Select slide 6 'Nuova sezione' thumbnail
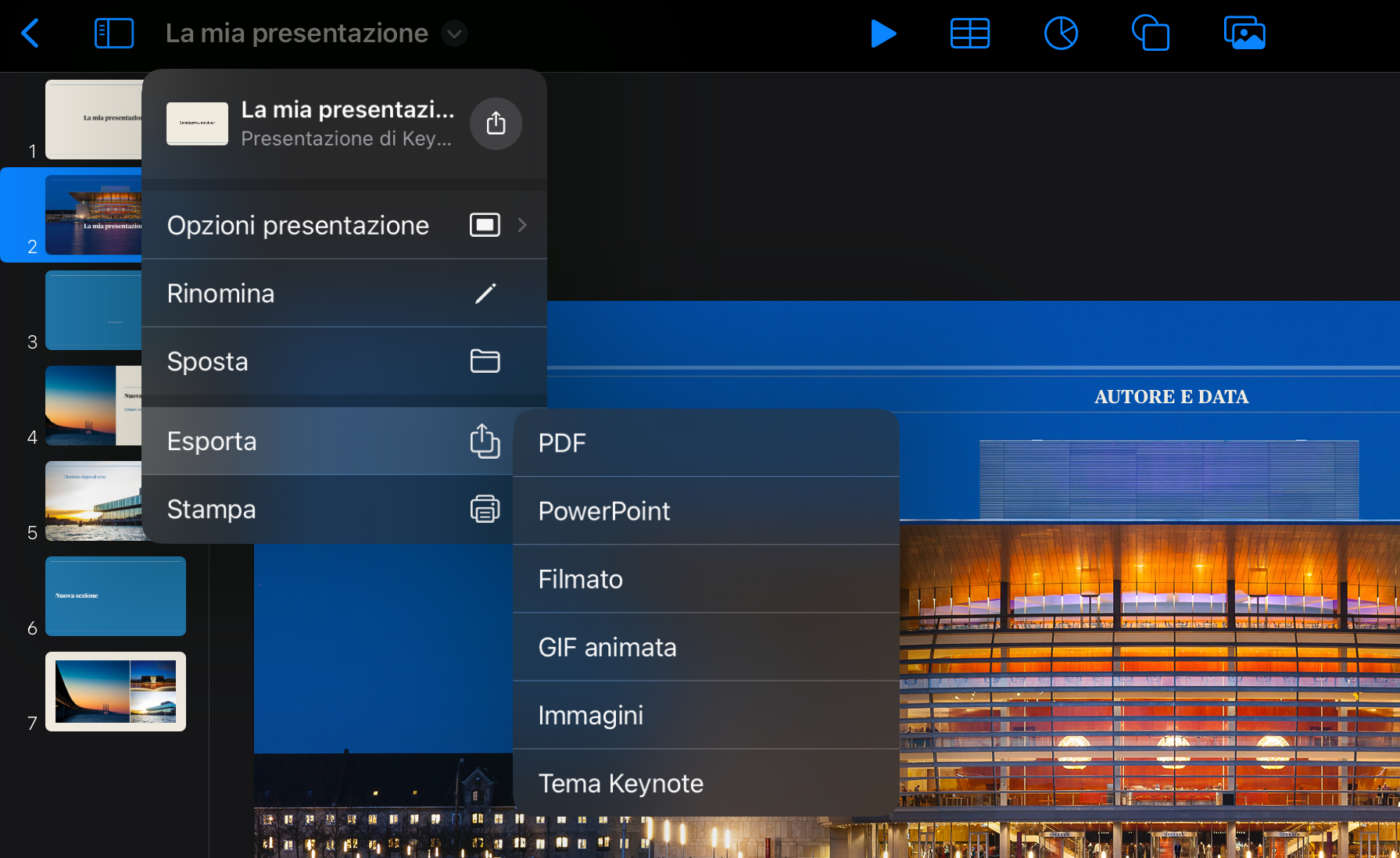The height and width of the screenshot is (858, 1400). click(116, 596)
